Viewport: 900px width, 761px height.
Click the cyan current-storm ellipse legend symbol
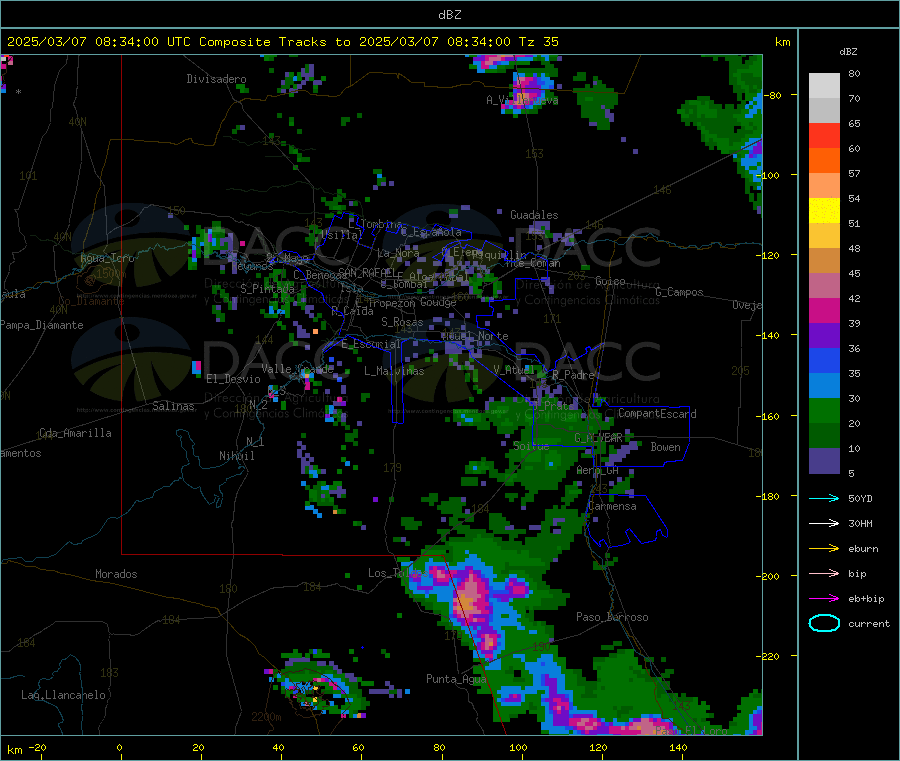click(x=824, y=623)
